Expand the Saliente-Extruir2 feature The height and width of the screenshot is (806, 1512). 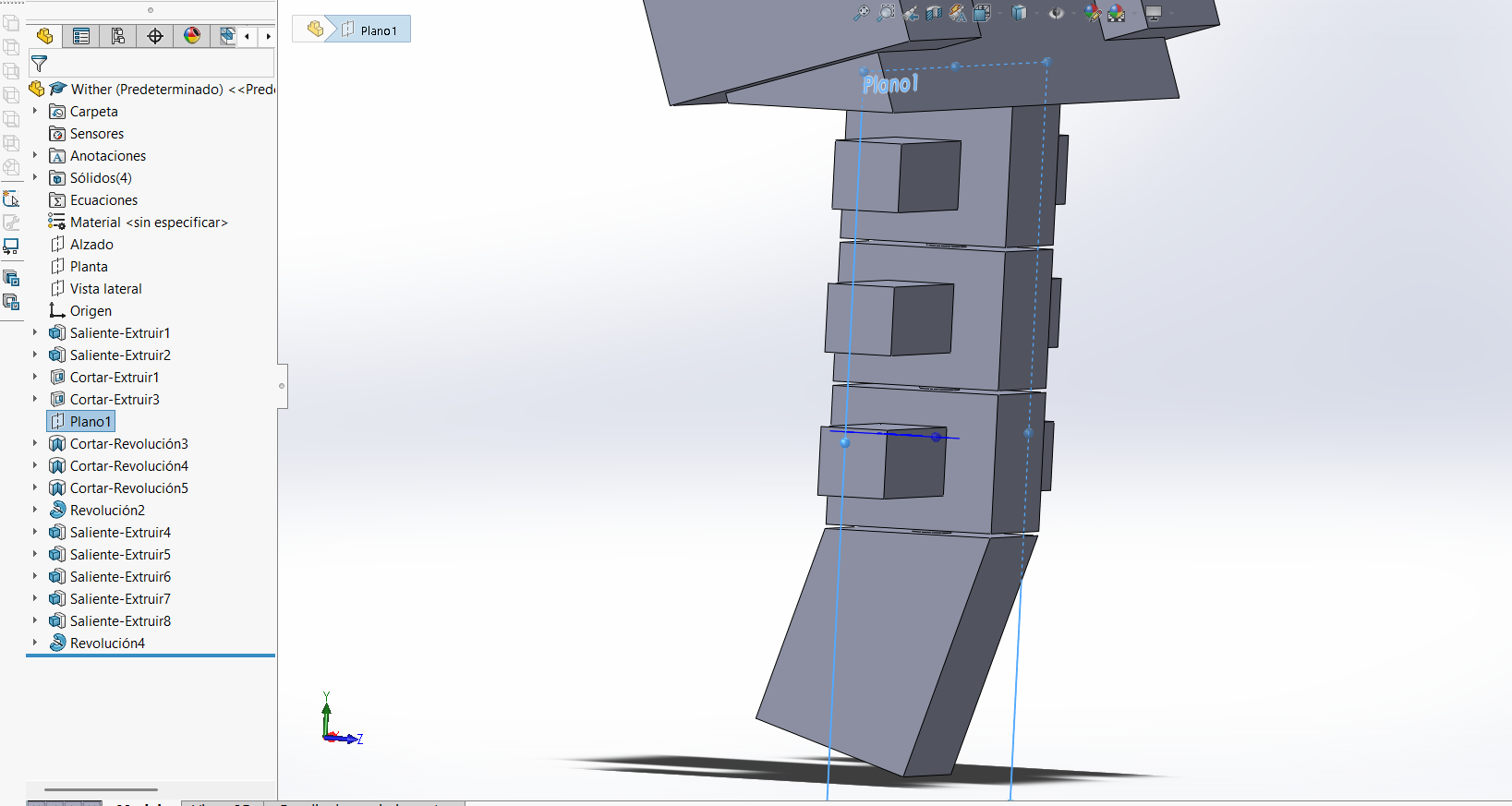pyautogui.click(x=35, y=355)
